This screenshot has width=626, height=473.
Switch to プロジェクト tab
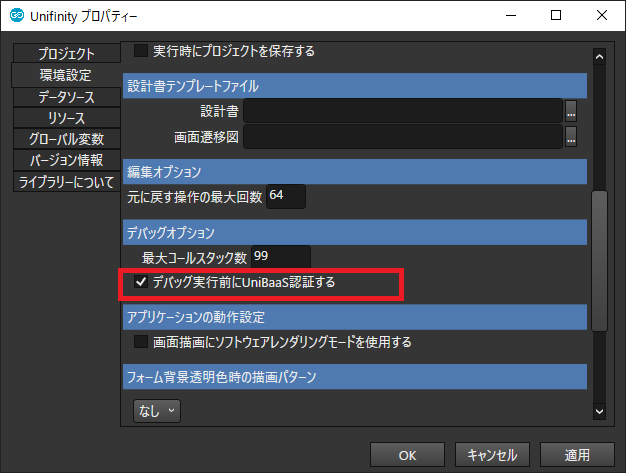(x=66, y=54)
